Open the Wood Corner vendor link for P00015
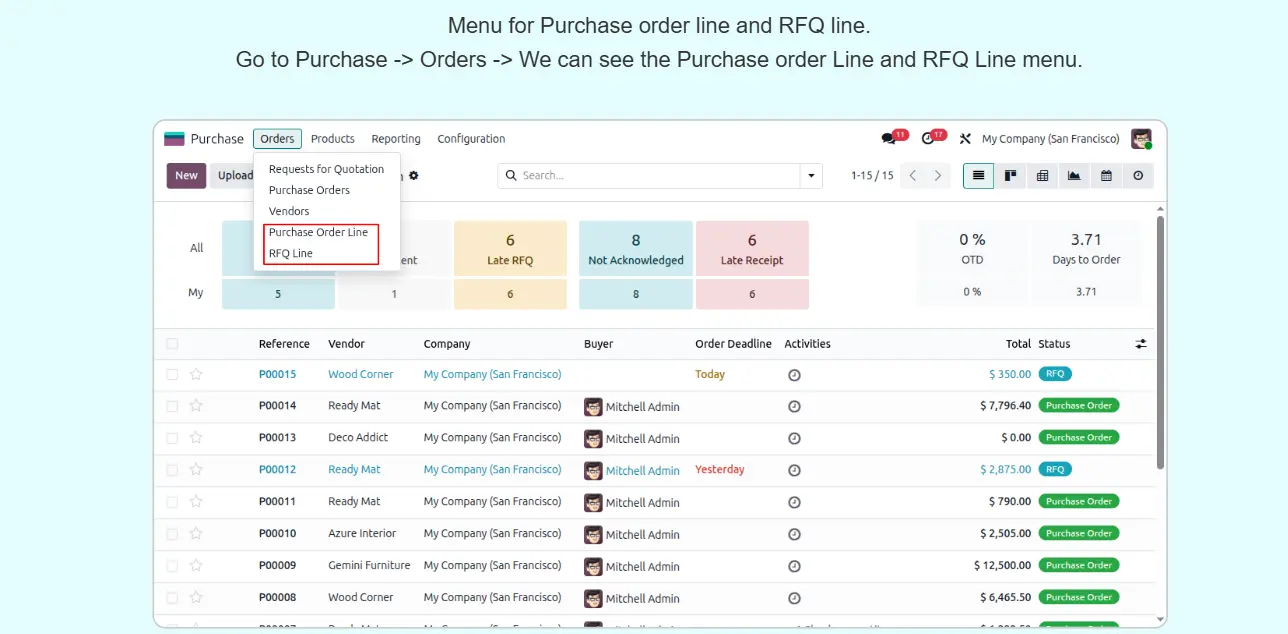1288x634 pixels. click(360, 374)
